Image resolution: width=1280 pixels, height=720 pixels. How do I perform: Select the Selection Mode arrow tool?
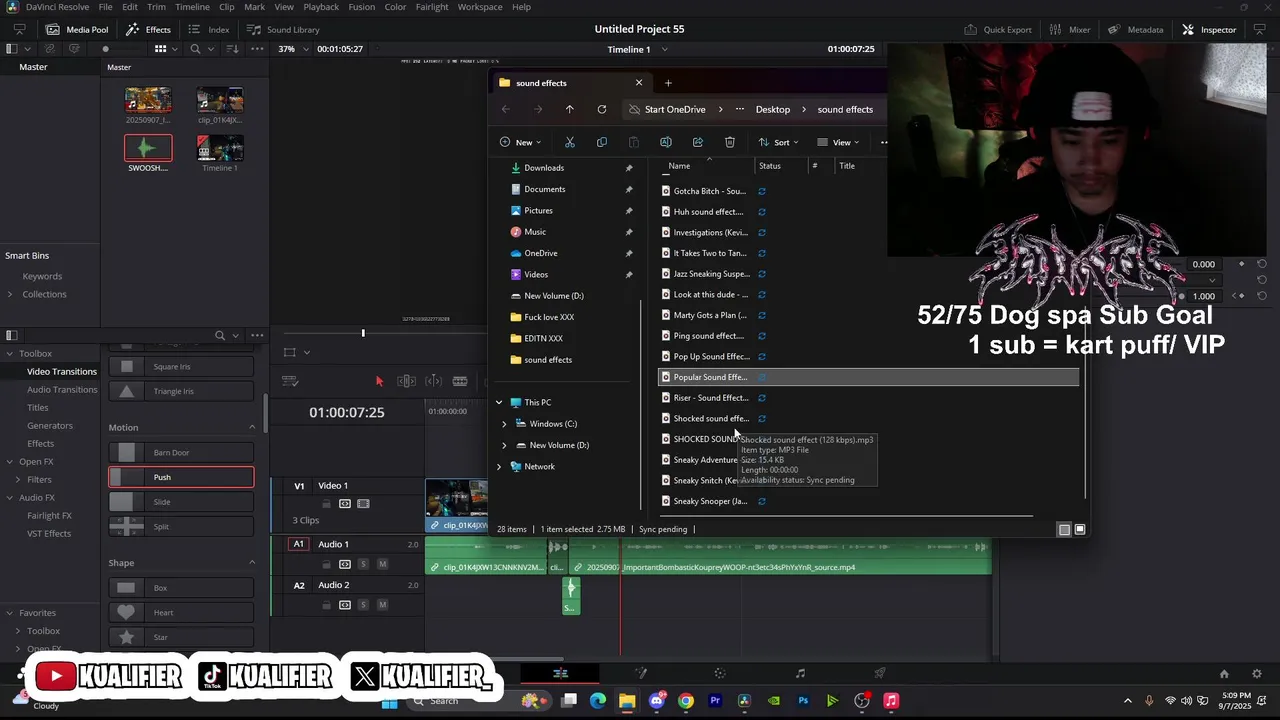379,381
